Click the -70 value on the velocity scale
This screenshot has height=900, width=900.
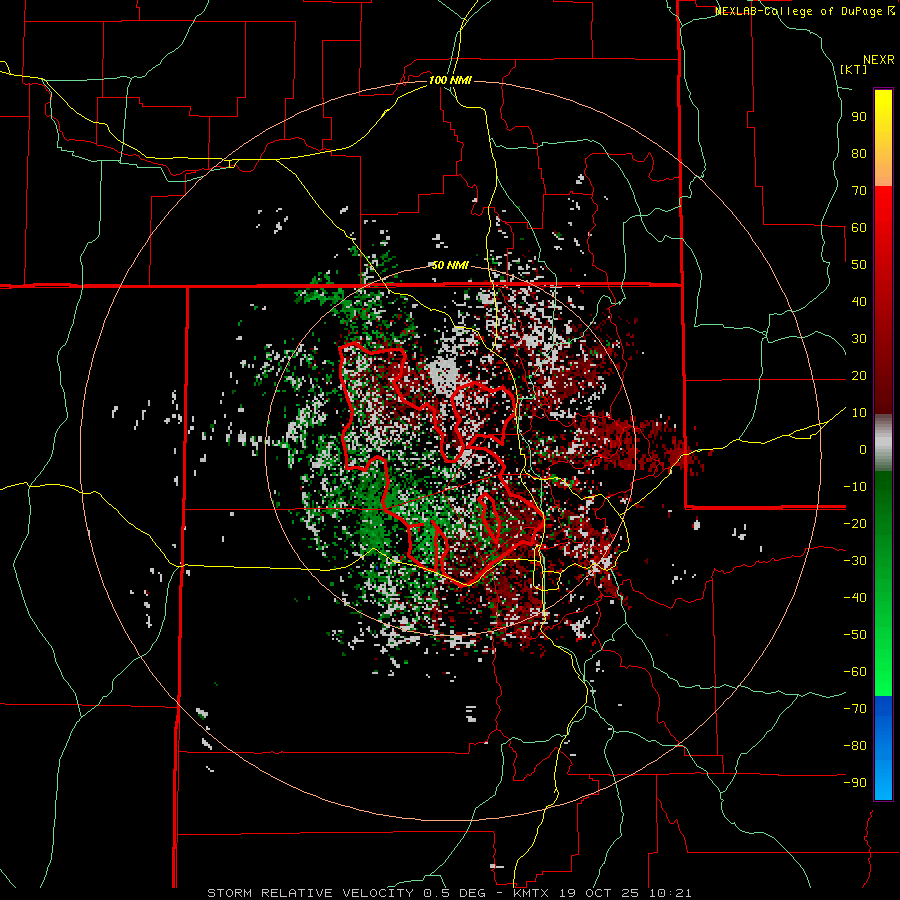855,709
